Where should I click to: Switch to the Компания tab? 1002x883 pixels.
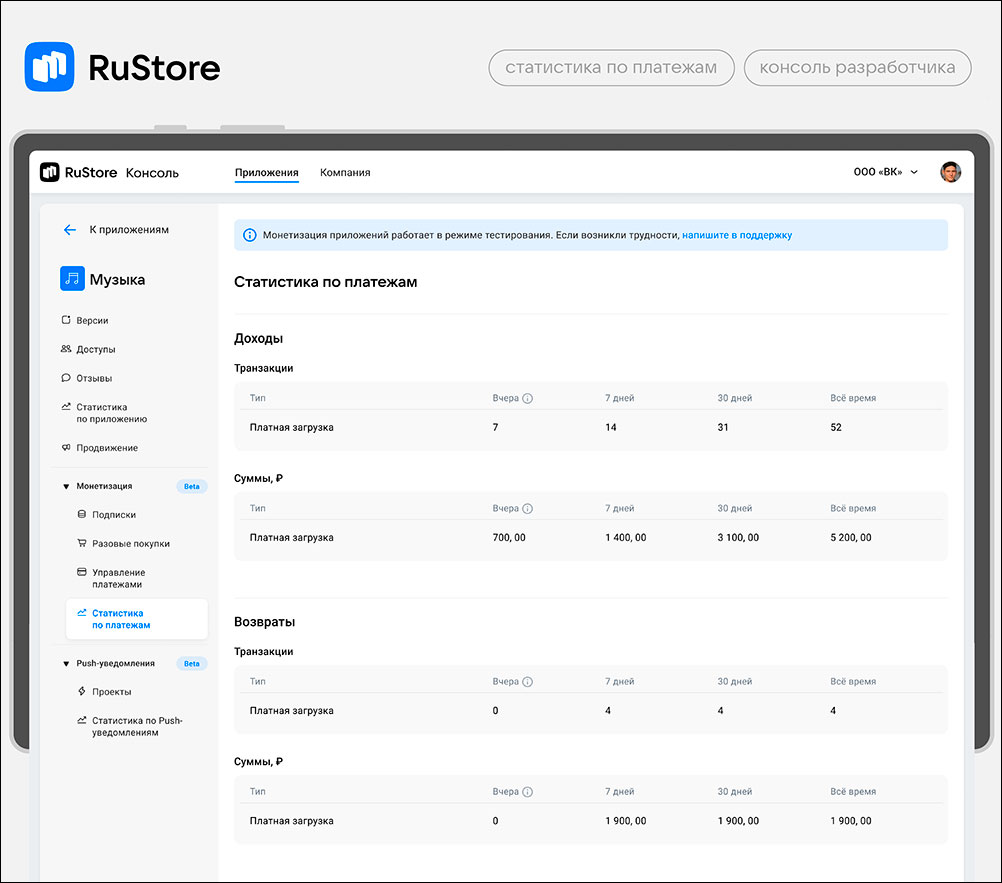click(x=345, y=173)
